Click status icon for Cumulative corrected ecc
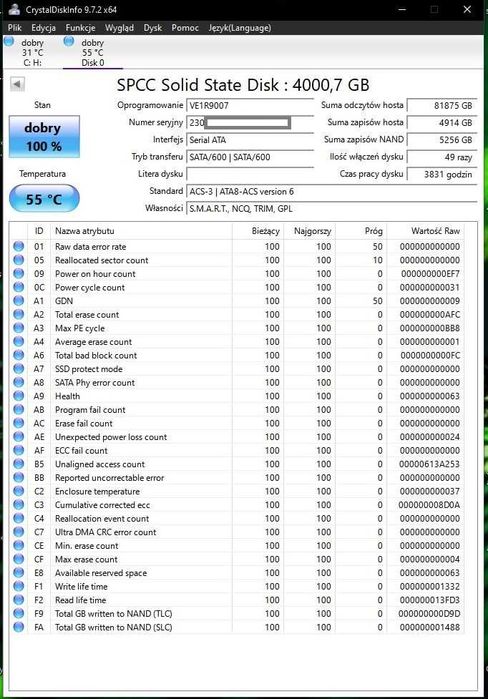 pos(19,505)
